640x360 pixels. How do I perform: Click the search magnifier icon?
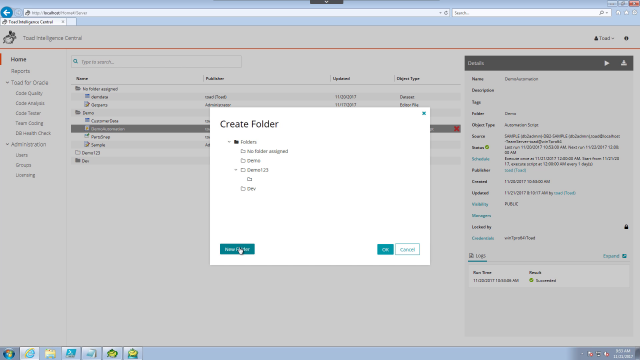tap(76, 62)
